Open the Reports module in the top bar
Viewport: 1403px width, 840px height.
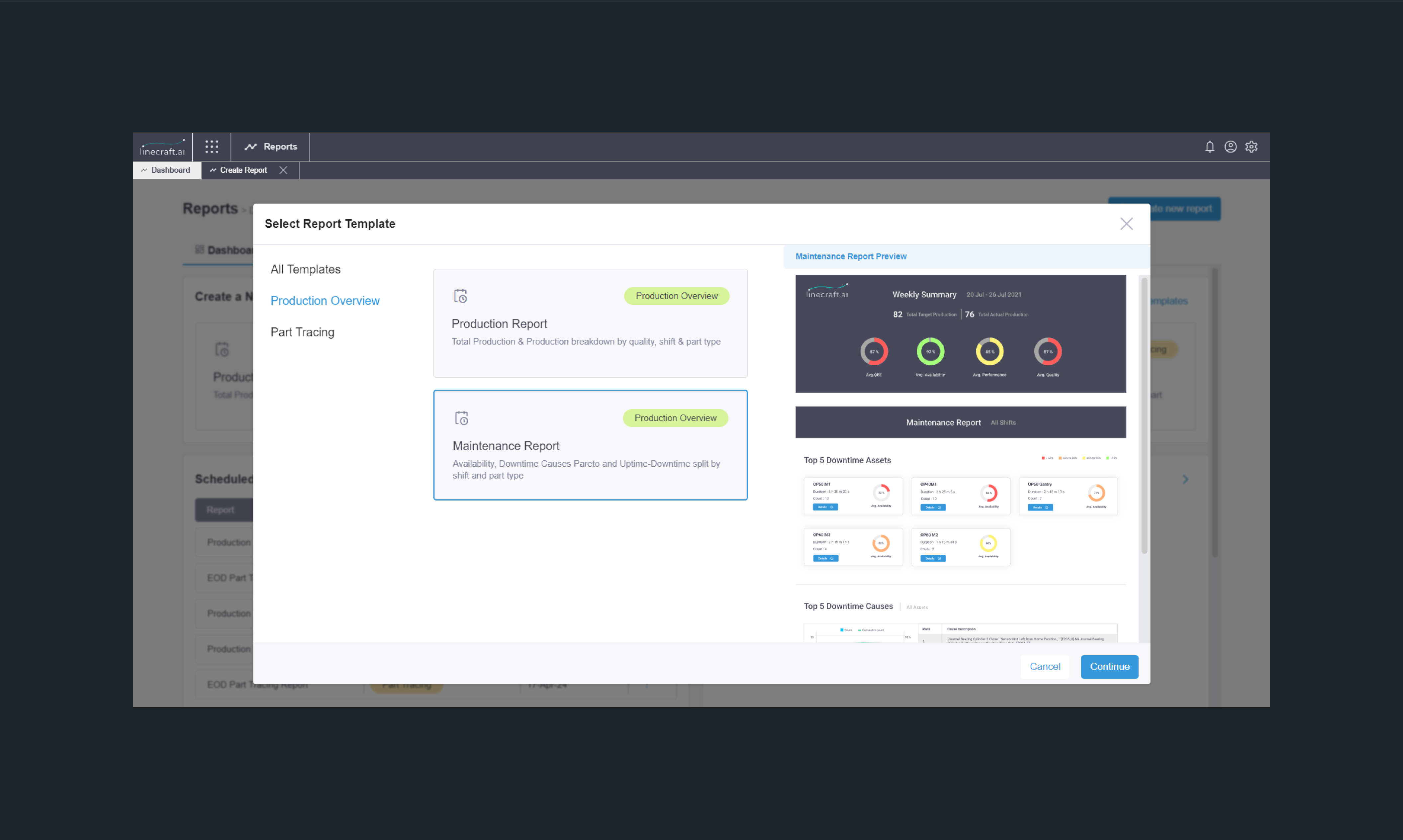270,147
